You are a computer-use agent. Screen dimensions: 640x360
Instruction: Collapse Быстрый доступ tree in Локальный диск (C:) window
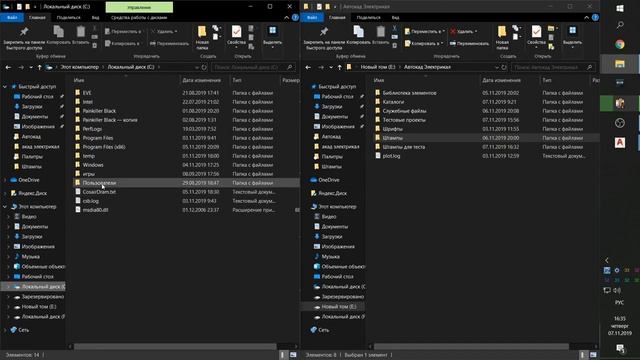coord(5,87)
